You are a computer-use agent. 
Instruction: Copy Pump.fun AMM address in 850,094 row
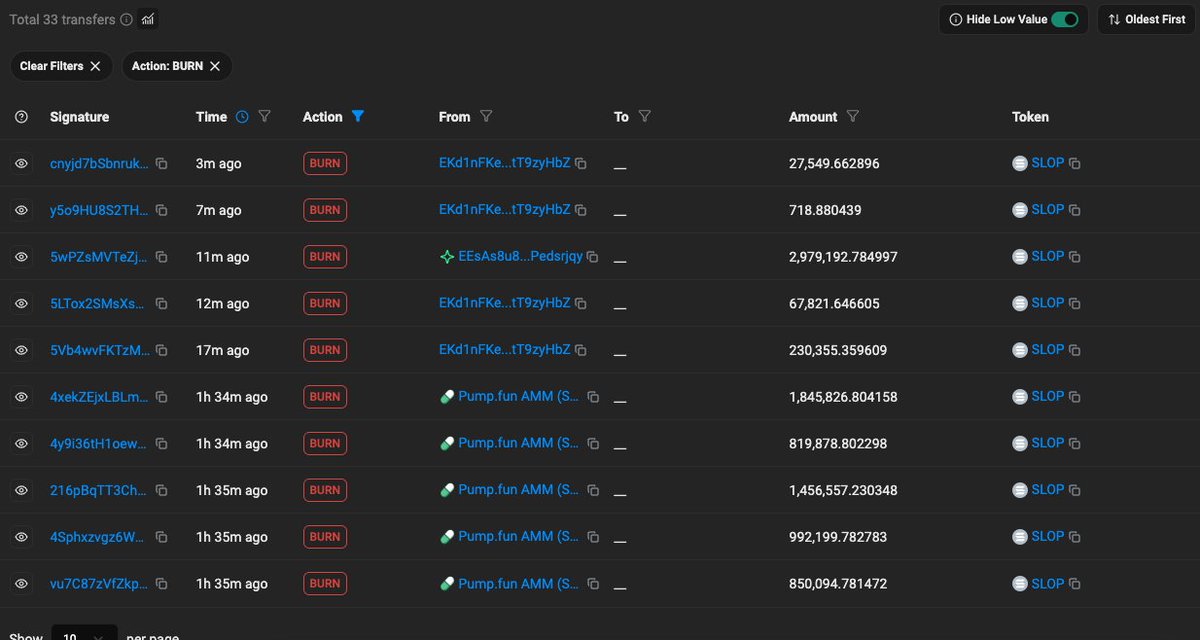[593, 584]
